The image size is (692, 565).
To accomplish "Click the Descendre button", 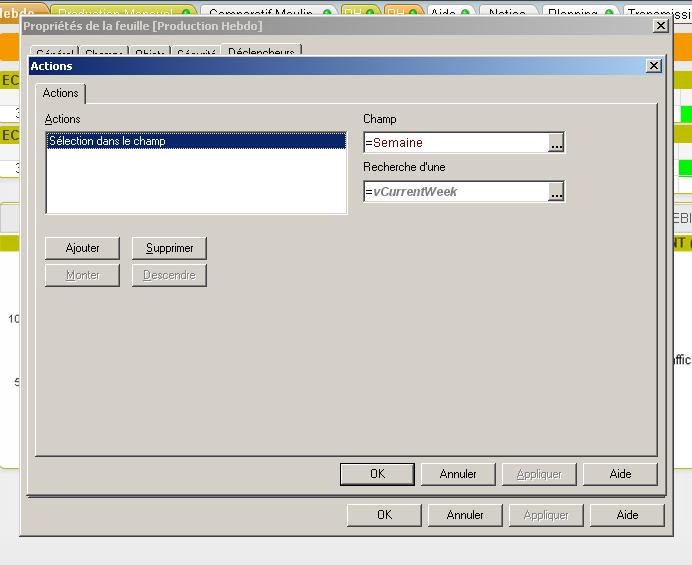I will (x=169, y=275).
